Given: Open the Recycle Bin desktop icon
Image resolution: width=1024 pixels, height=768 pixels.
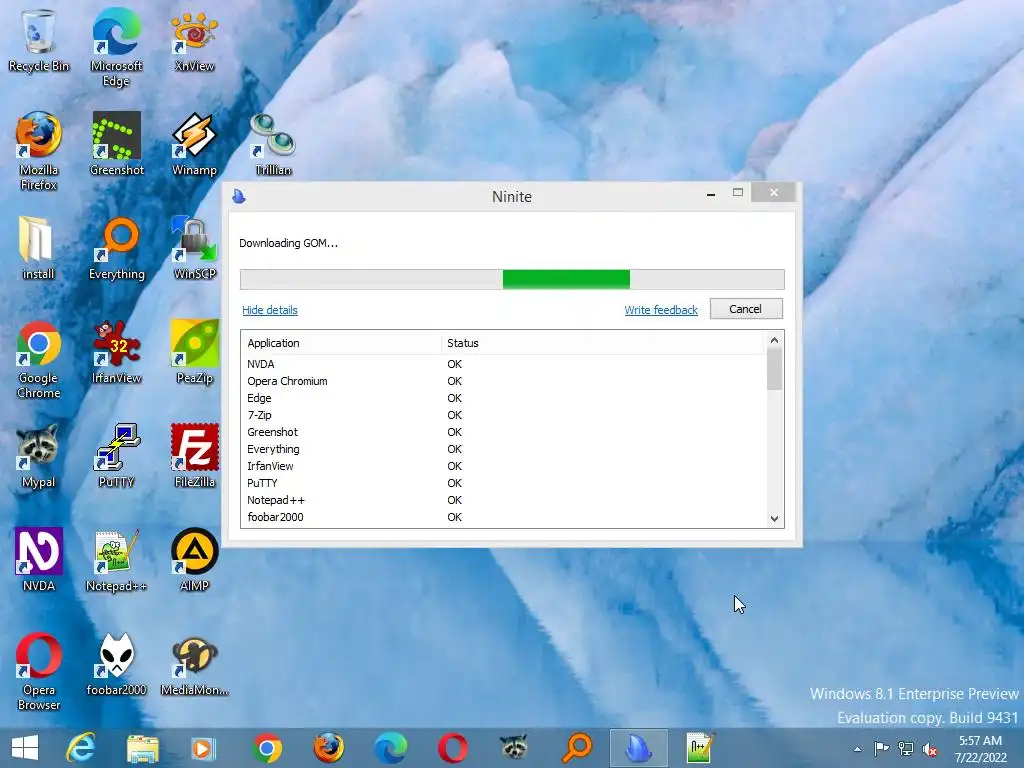Looking at the screenshot, I should click(x=39, y=40).
